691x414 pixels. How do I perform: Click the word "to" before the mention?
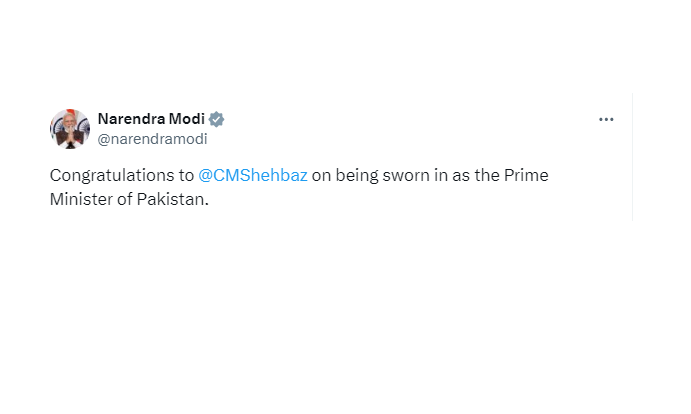[186, 176]
